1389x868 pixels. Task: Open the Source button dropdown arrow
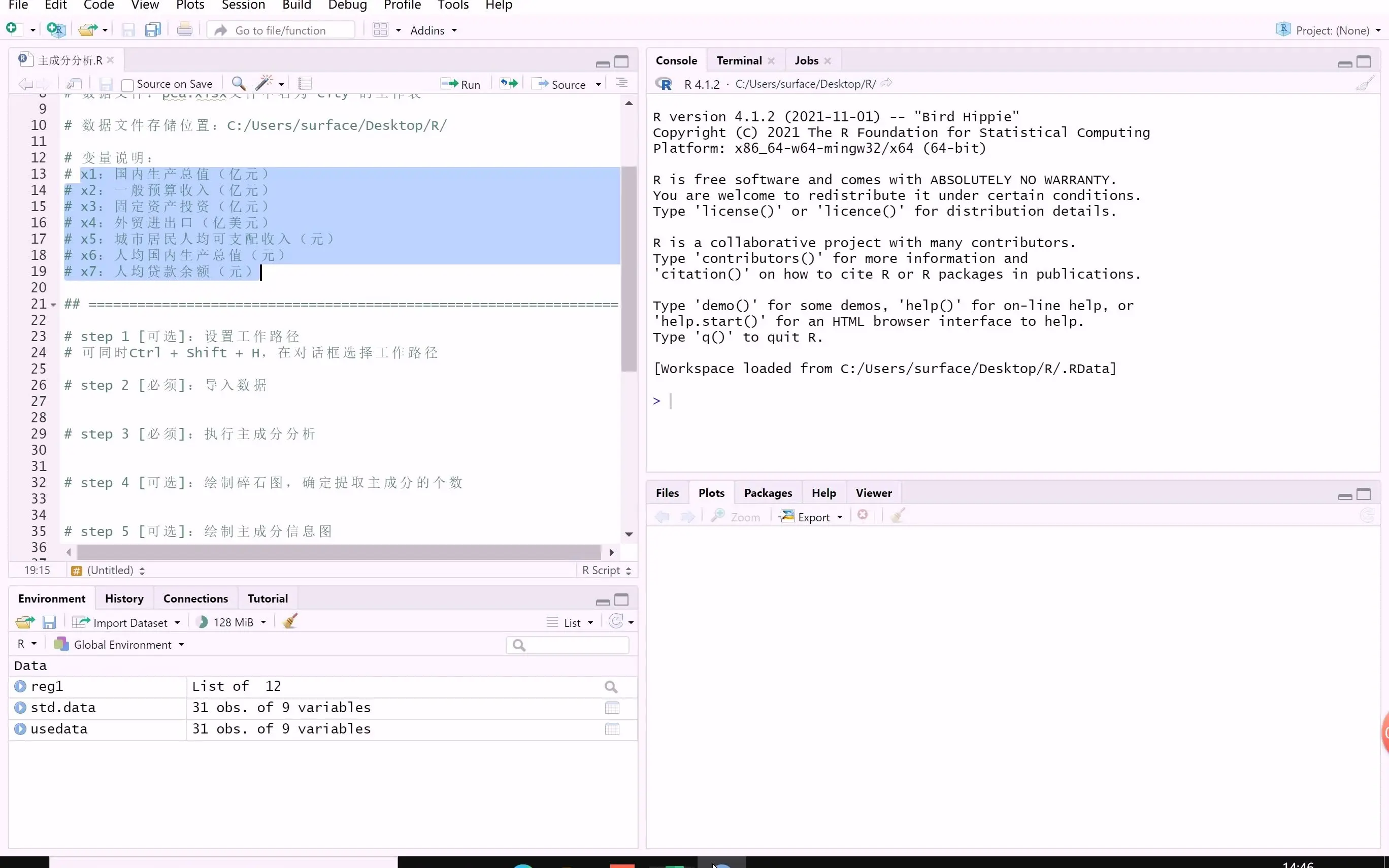click(599, 84)
